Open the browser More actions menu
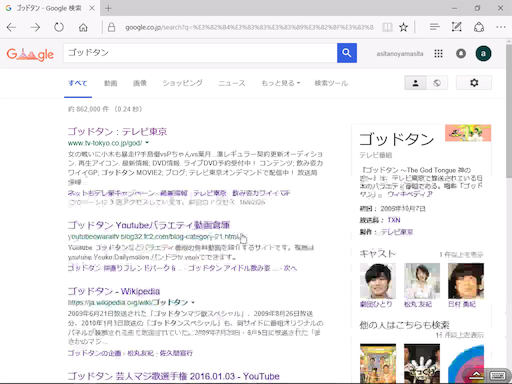 pos(501,27)
